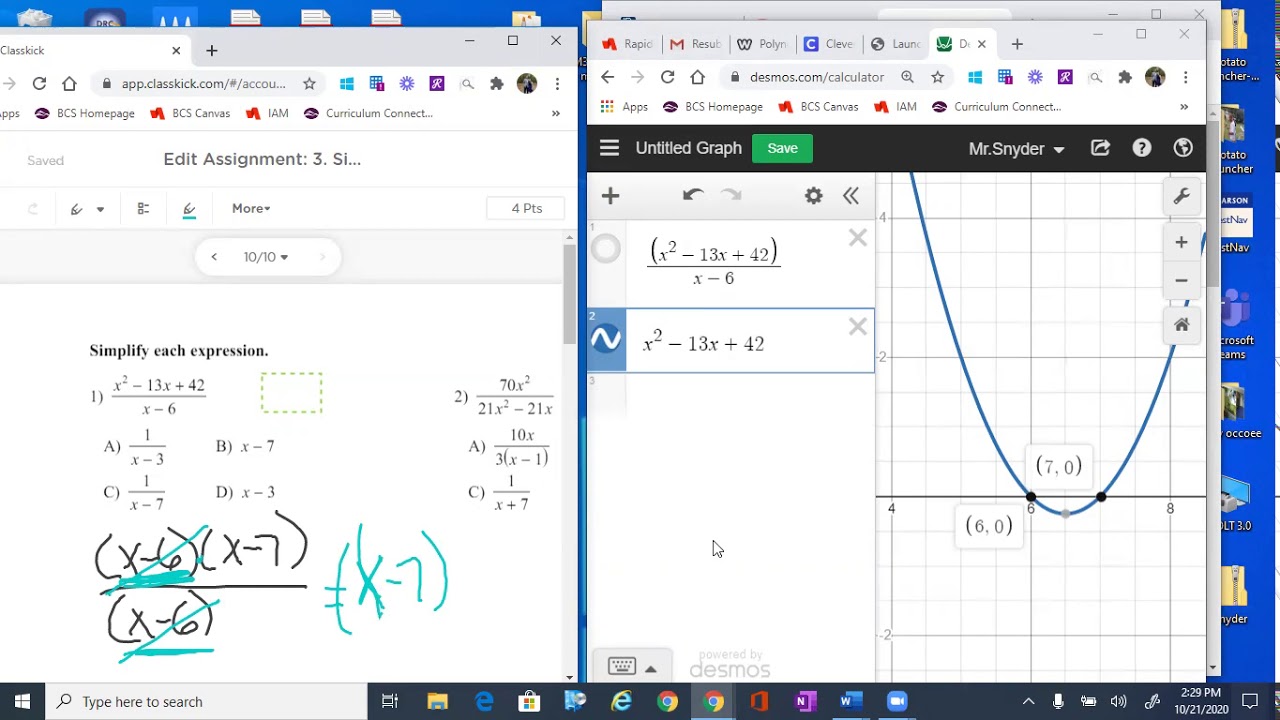Open the Desmos hamburger menu
Image resolution: width=1280 pixels, height=720 pixels.
point(609,148)
